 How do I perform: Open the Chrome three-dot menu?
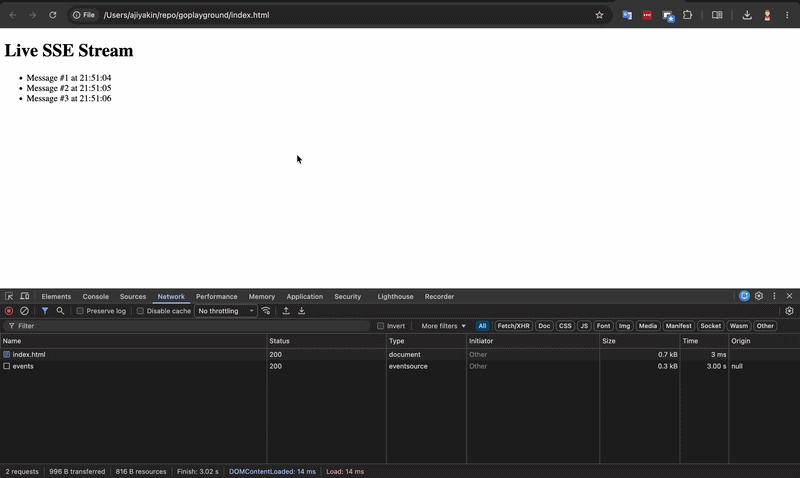(787, 15)
